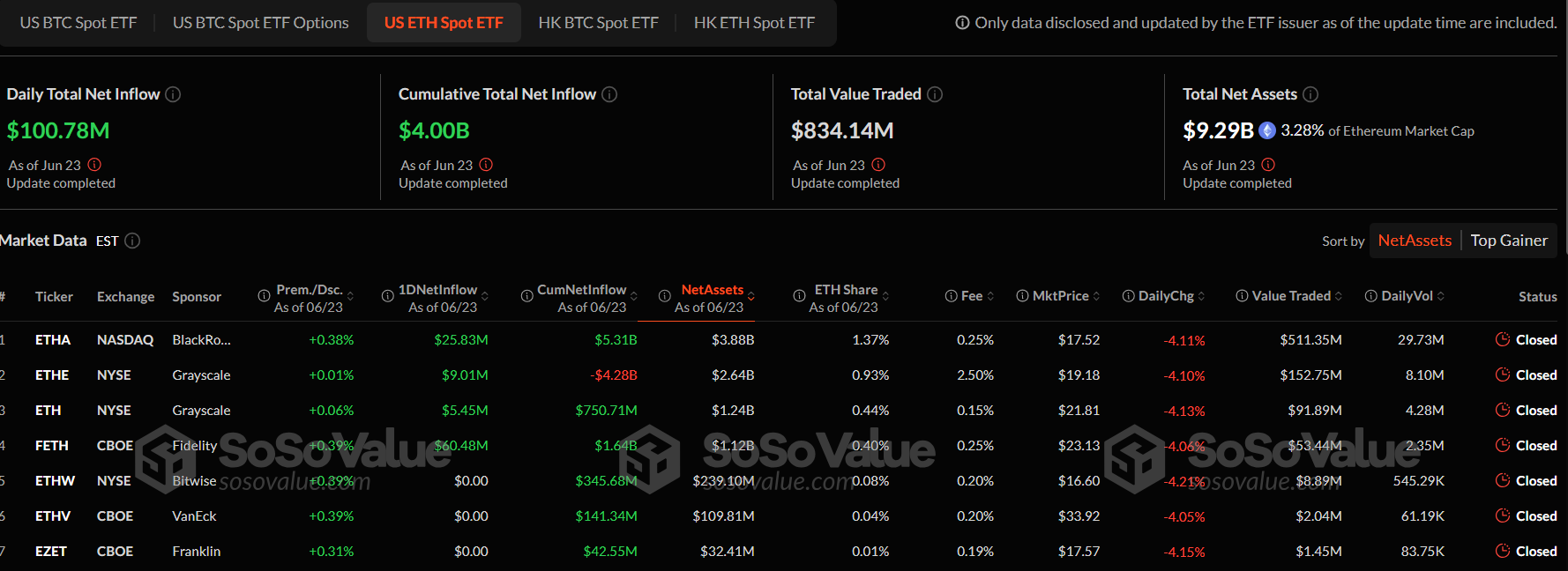The image size is (1568, 571).
Task: Click info icon beside Cumulative Total Net Inflow
Action: click(609, 94)
